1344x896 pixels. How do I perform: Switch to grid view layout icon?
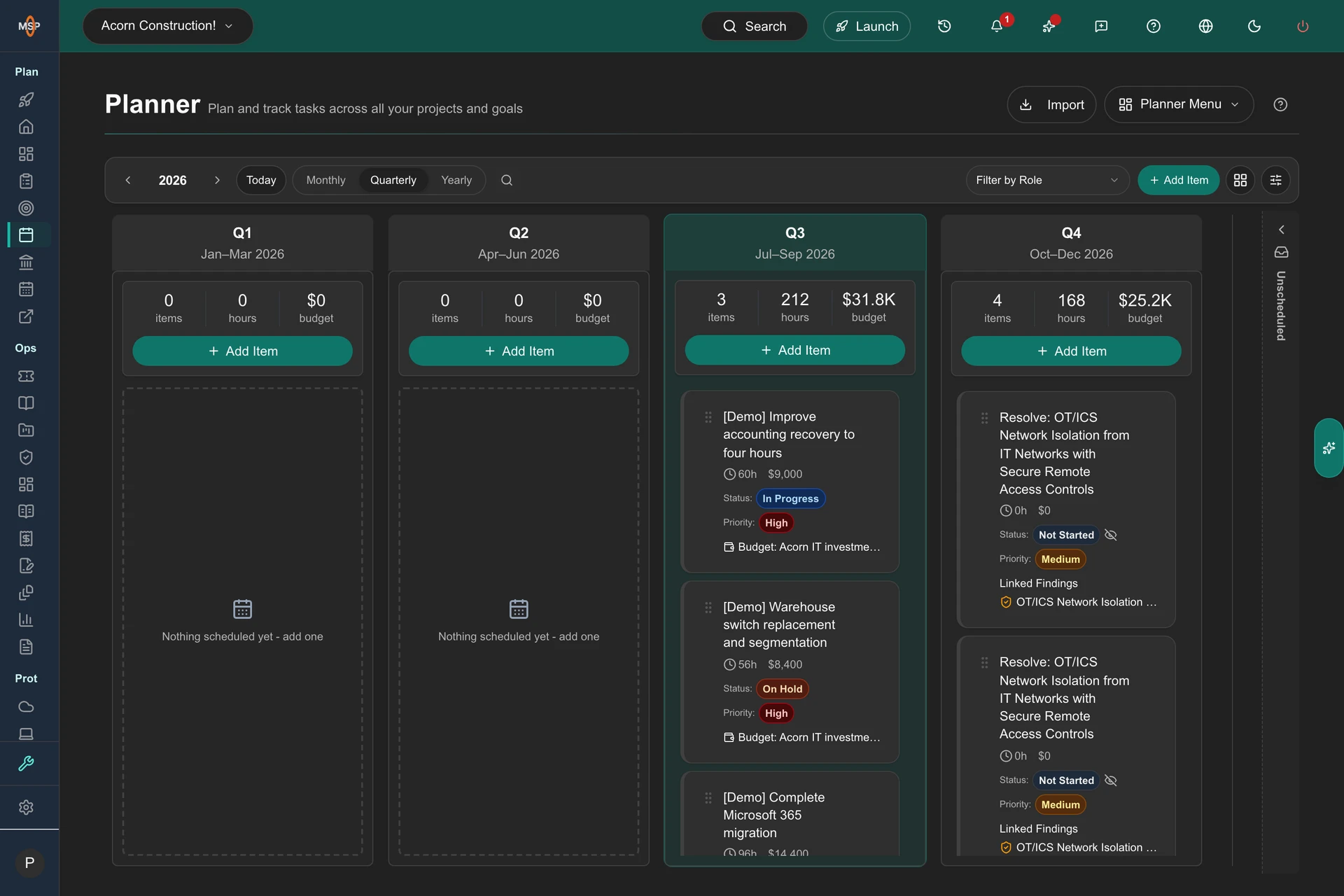click(1240, 180)
